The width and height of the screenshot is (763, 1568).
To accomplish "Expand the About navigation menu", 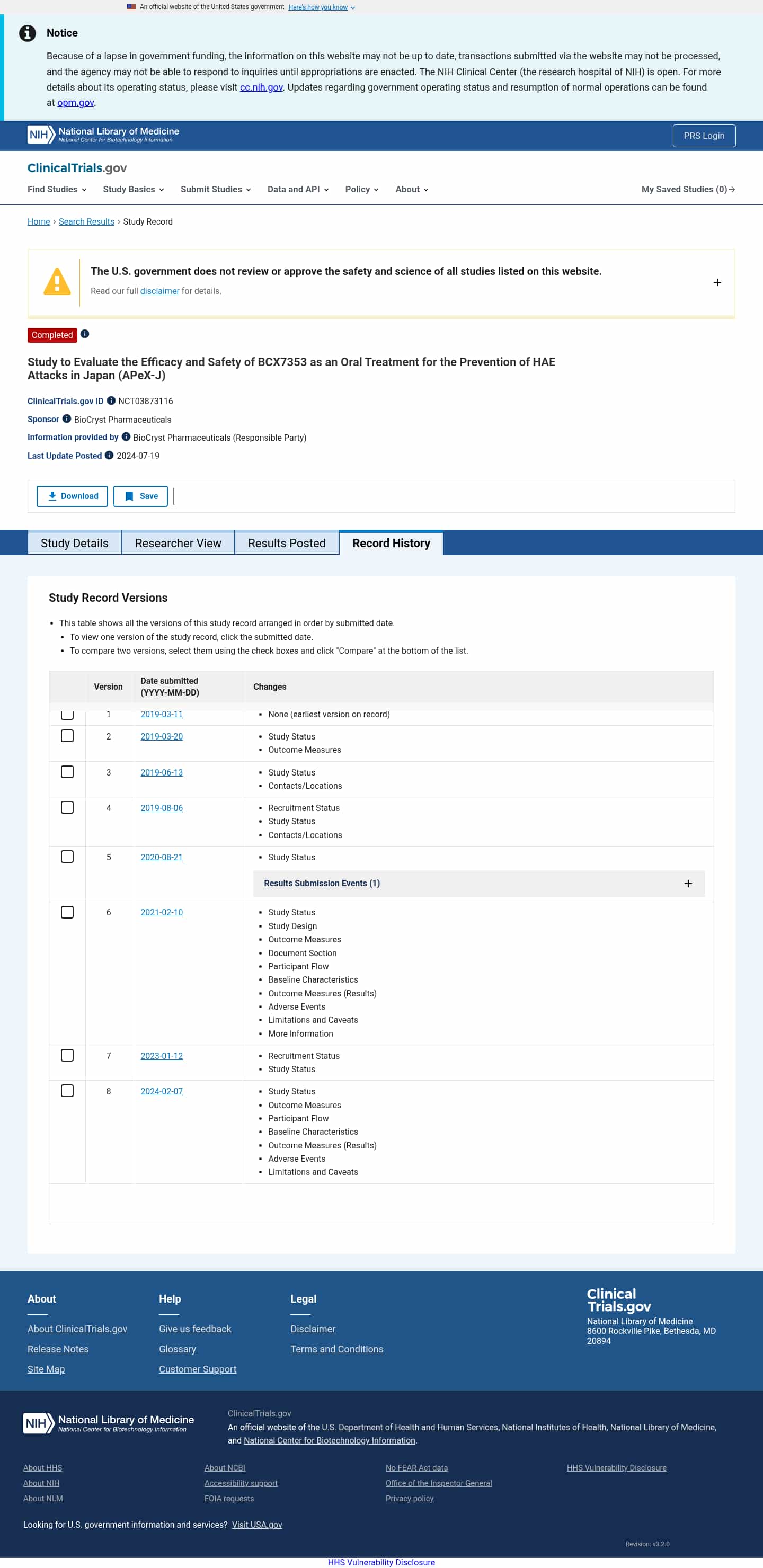I will [x=412, y=189].
